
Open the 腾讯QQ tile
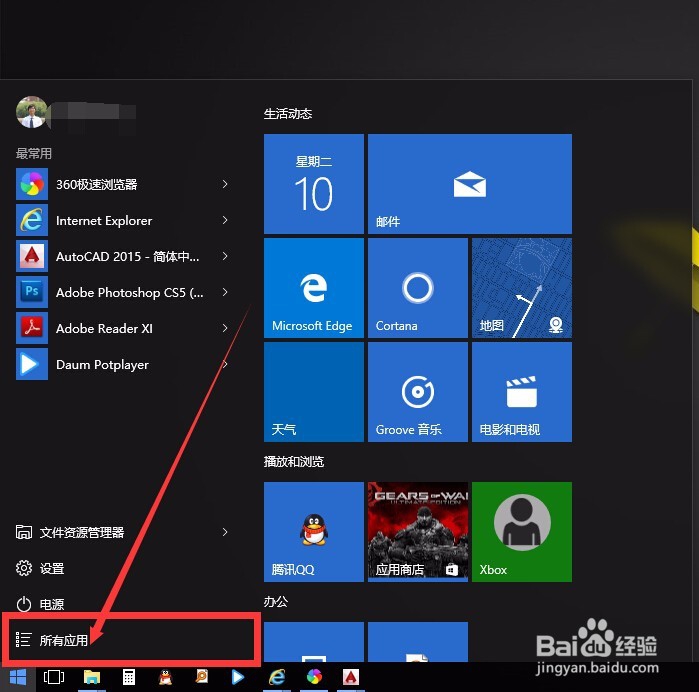[x=314, y=532]
